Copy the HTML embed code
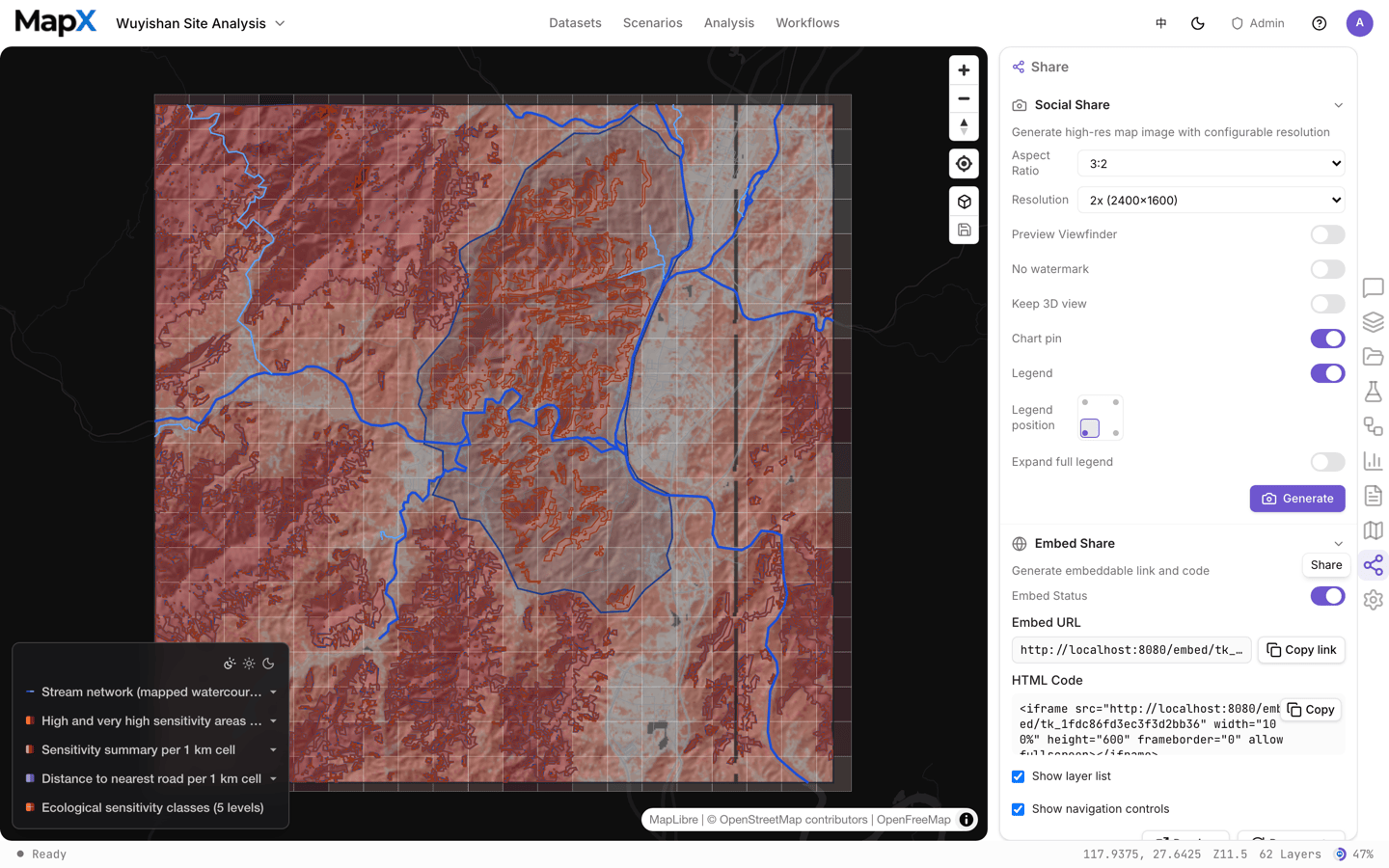1389x868 pixels. click(1311, 710)
